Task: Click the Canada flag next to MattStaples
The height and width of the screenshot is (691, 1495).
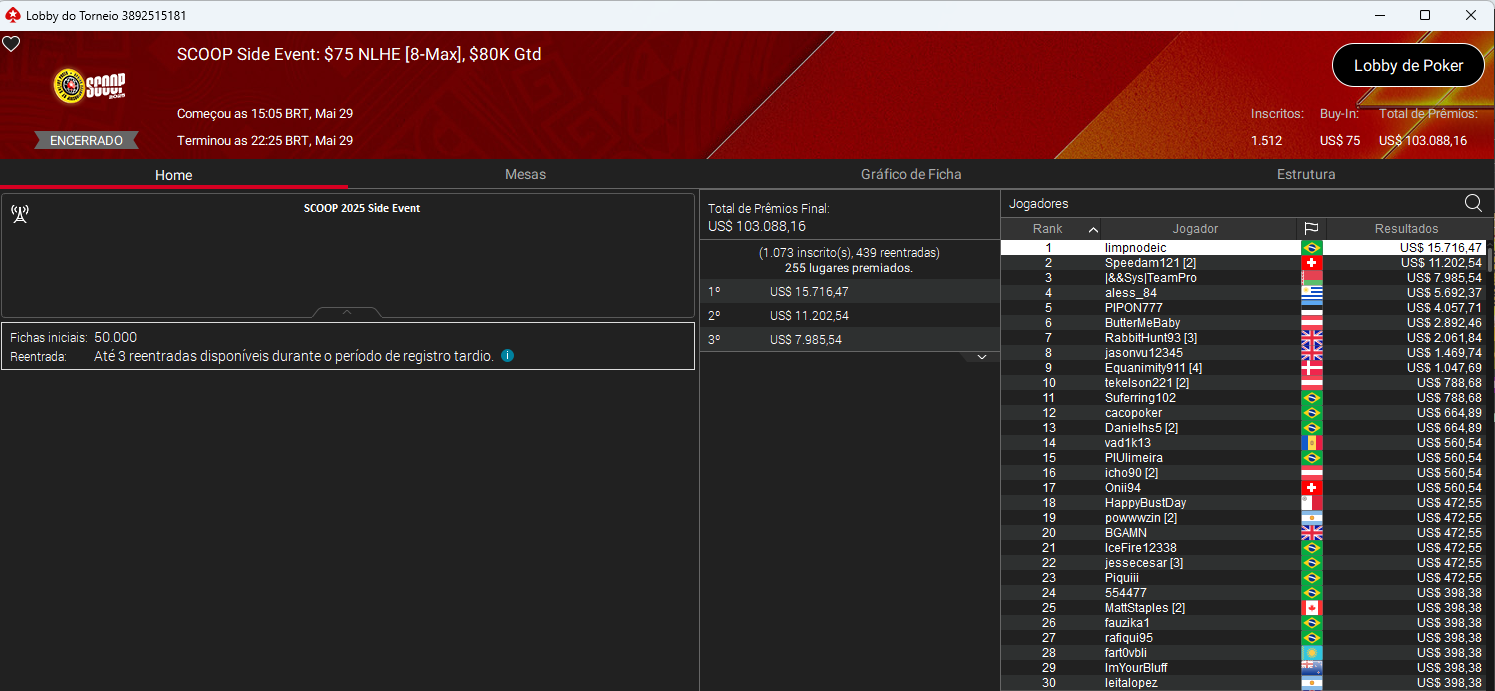Action: click(1311, 607)
